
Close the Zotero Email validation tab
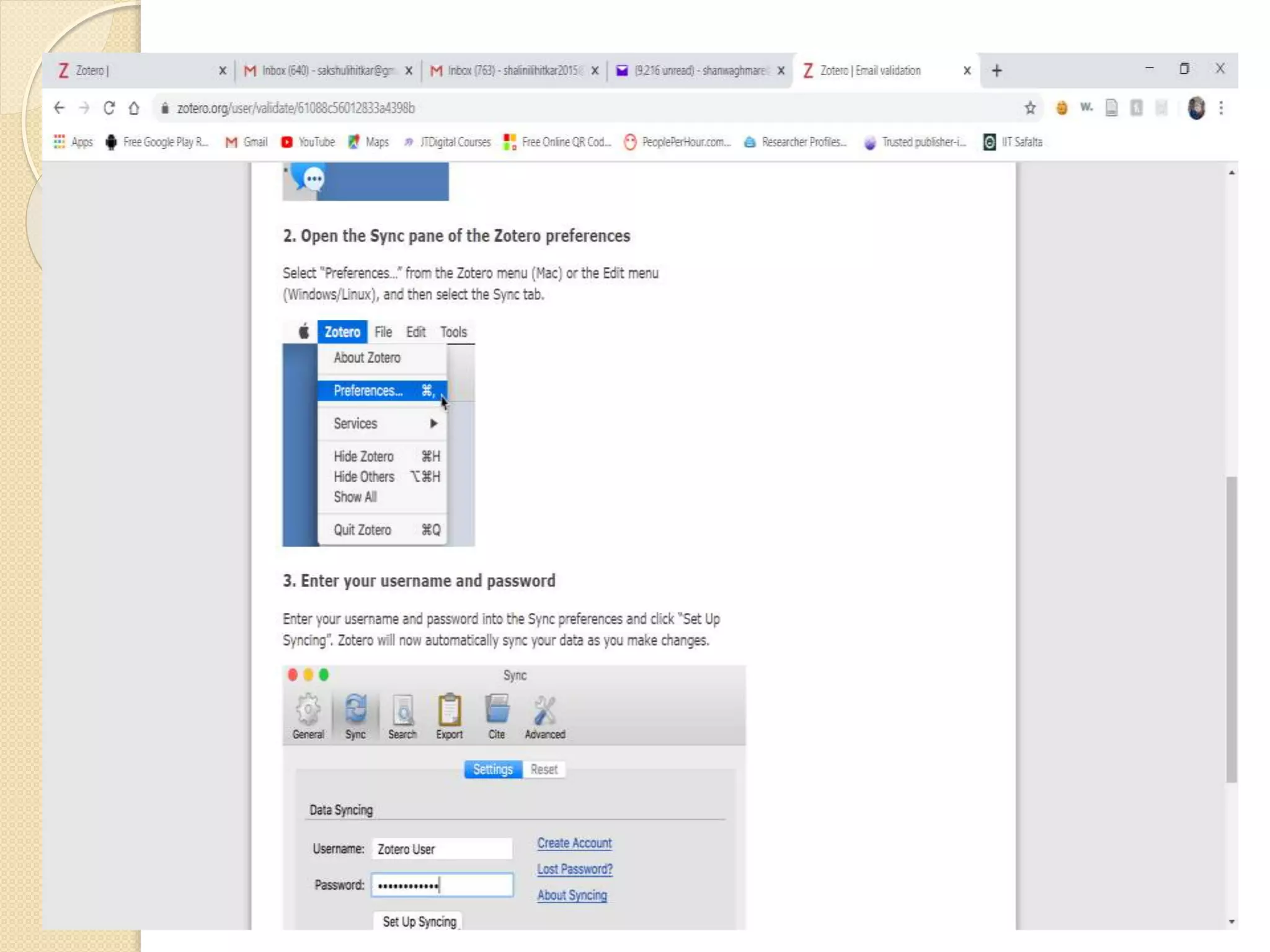coord(967,71)
